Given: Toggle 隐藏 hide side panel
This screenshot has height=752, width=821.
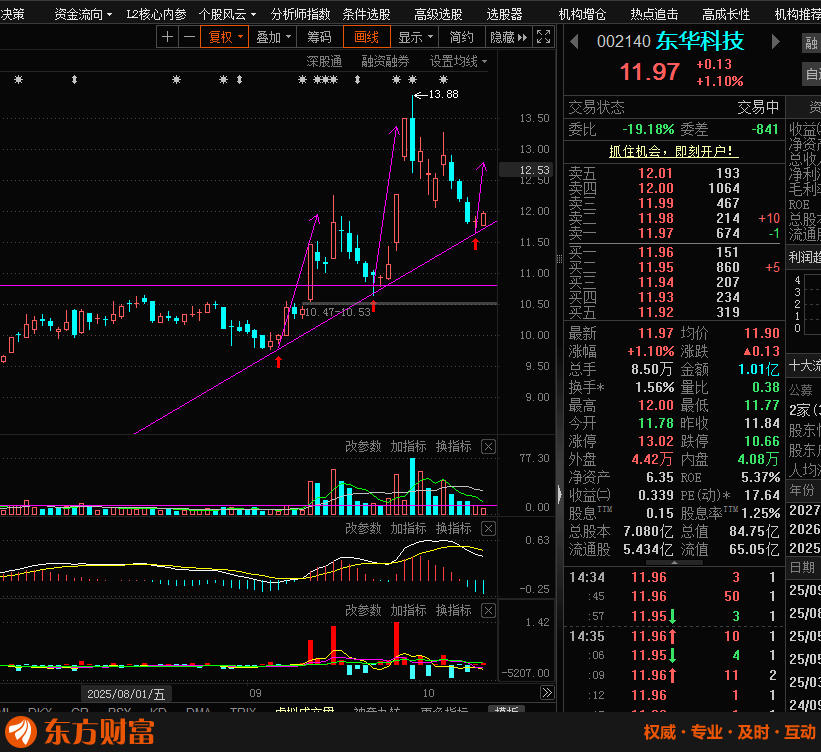Looking at the screenshot, I should point(508,37).
